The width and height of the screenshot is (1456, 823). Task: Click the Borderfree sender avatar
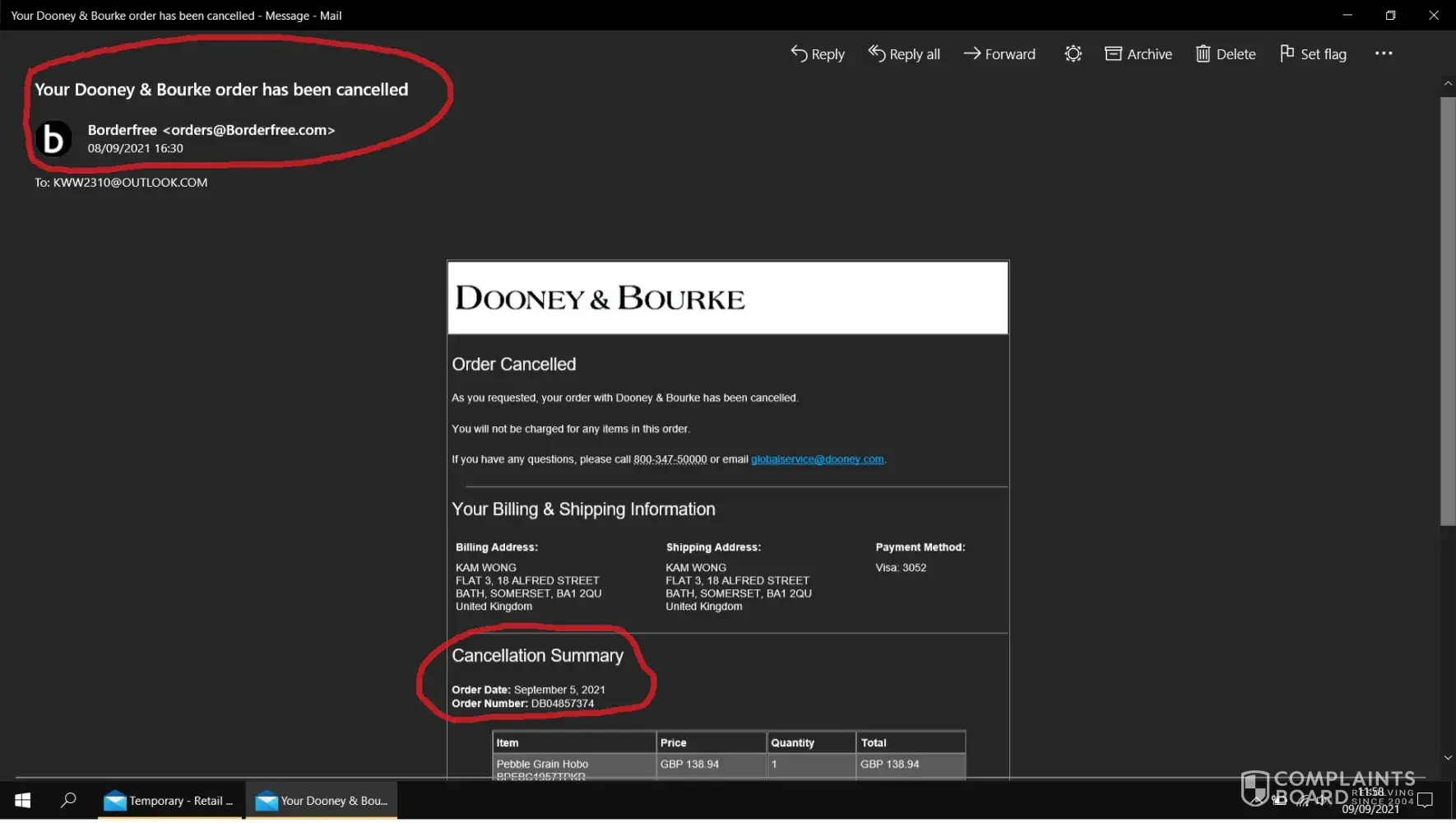tap(53, 139)
